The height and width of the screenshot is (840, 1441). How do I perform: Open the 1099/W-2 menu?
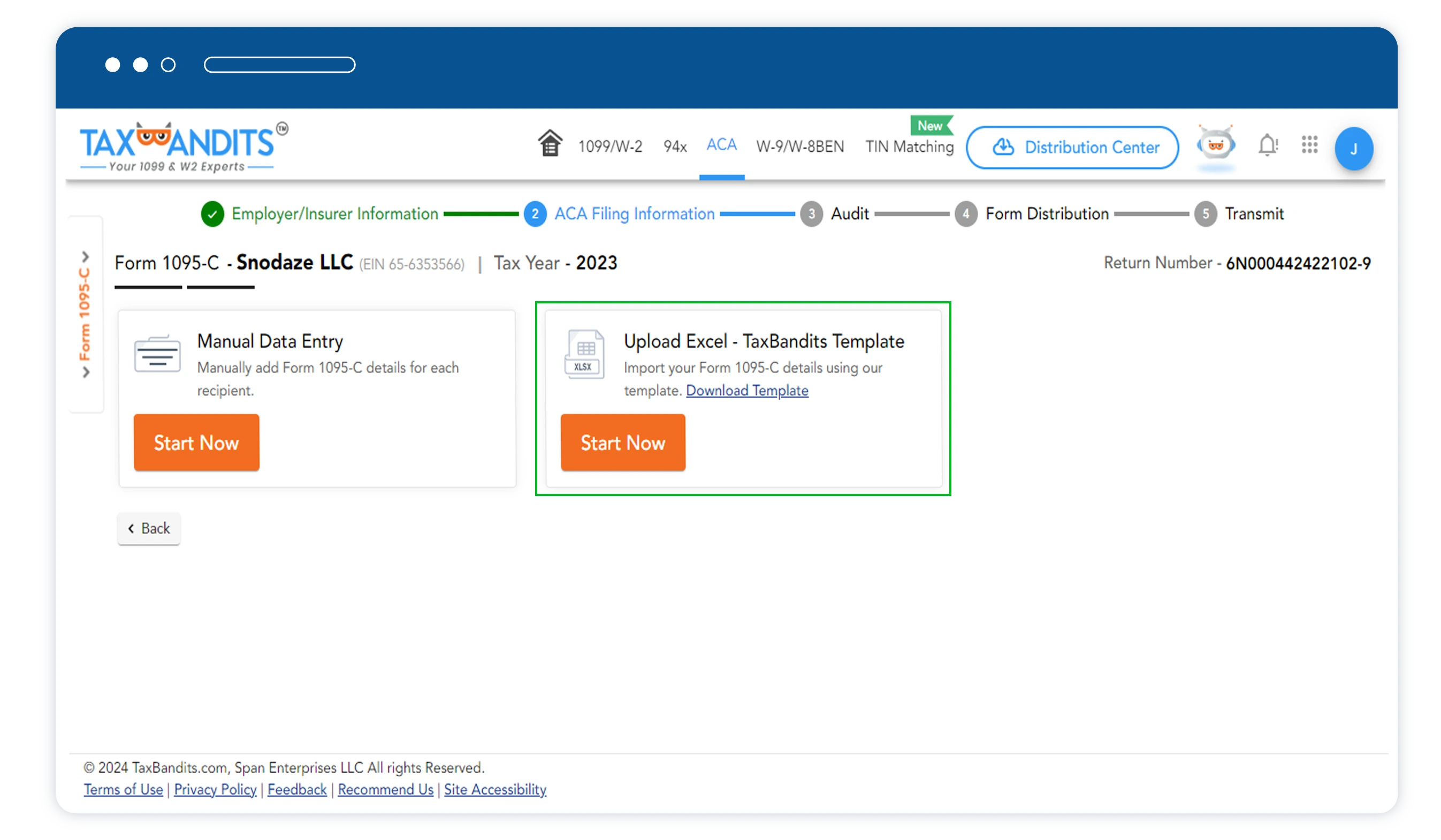tap(610, 147)
